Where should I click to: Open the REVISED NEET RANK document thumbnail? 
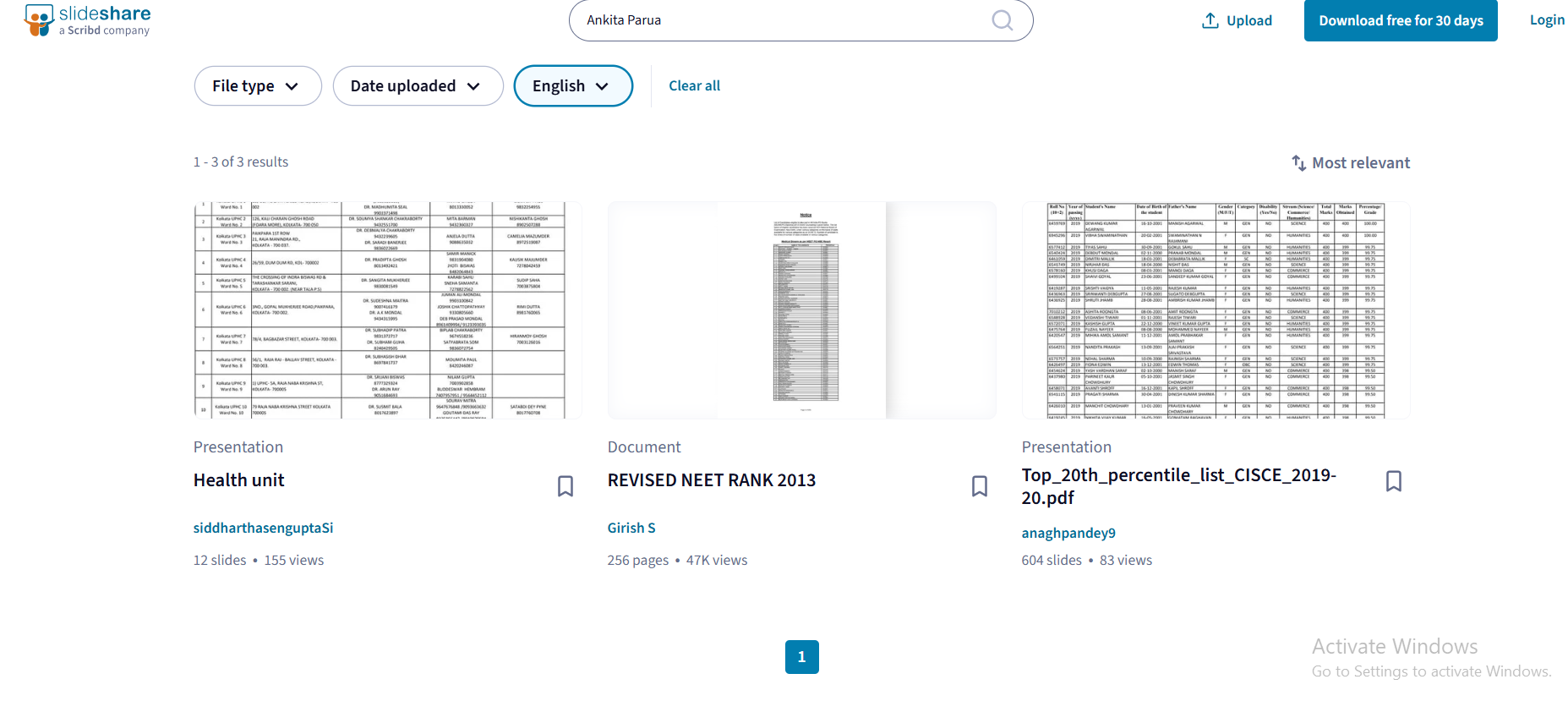coord(801,310)
